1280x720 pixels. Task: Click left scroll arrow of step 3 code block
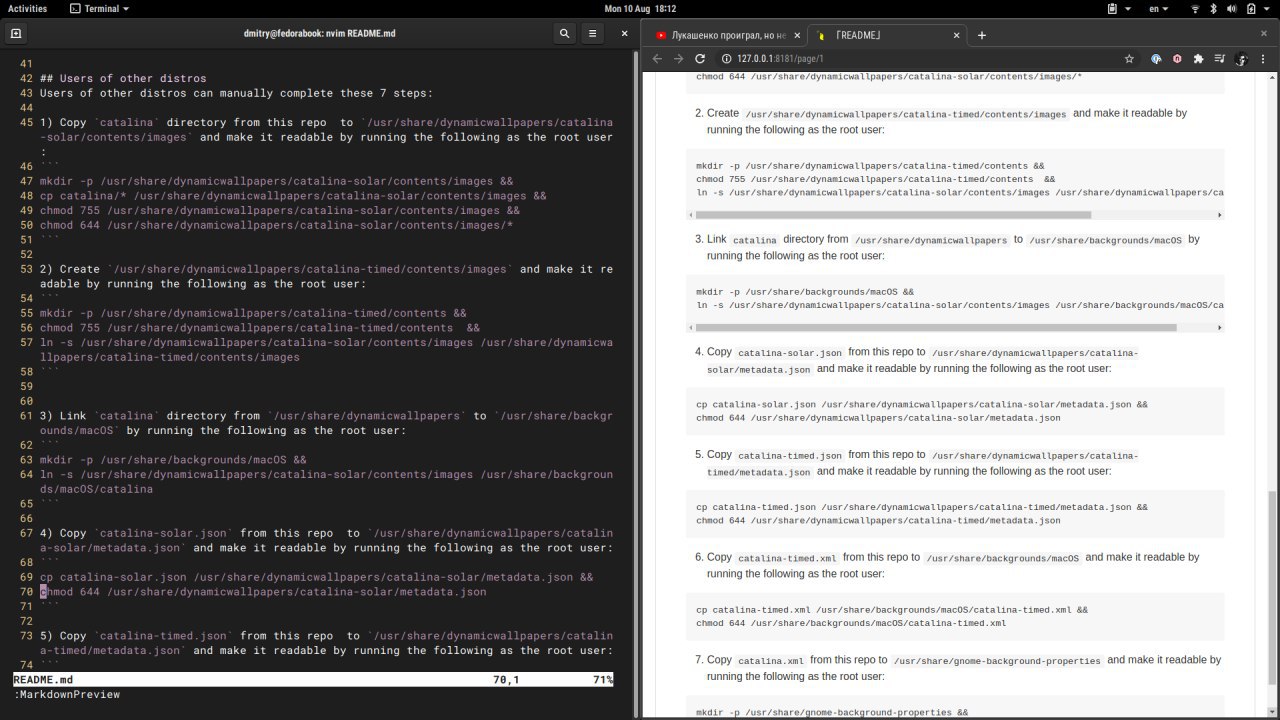(691, 327)
